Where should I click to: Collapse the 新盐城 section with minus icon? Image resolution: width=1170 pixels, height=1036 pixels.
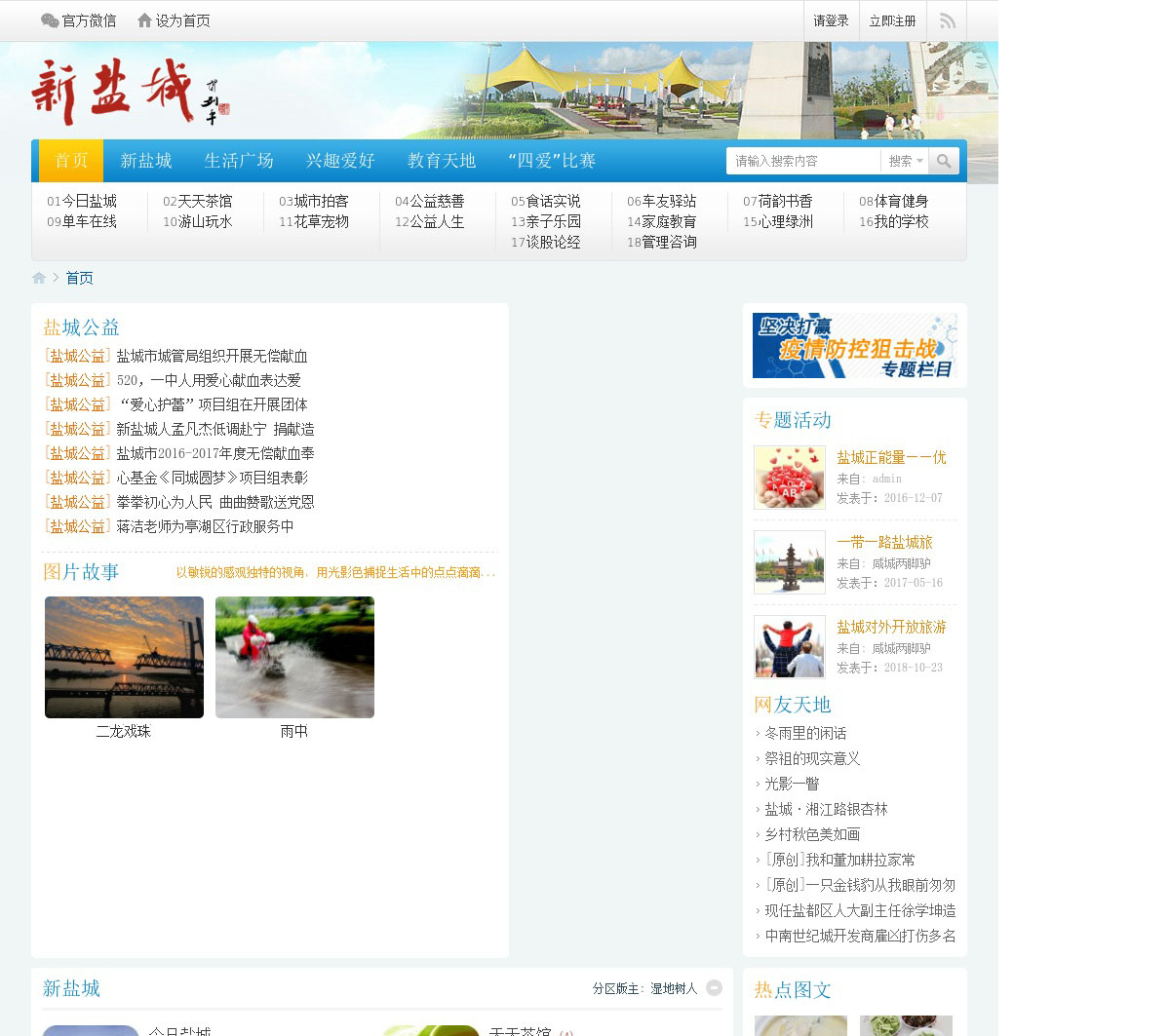[x=714, y=987]
